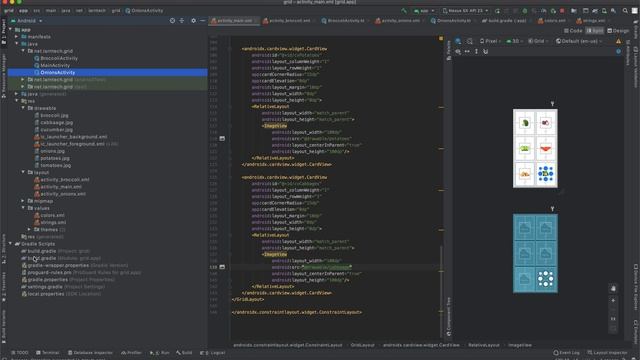Click the blueprint preview layout
The image size is (640, 360).
[x=535, y=253]
